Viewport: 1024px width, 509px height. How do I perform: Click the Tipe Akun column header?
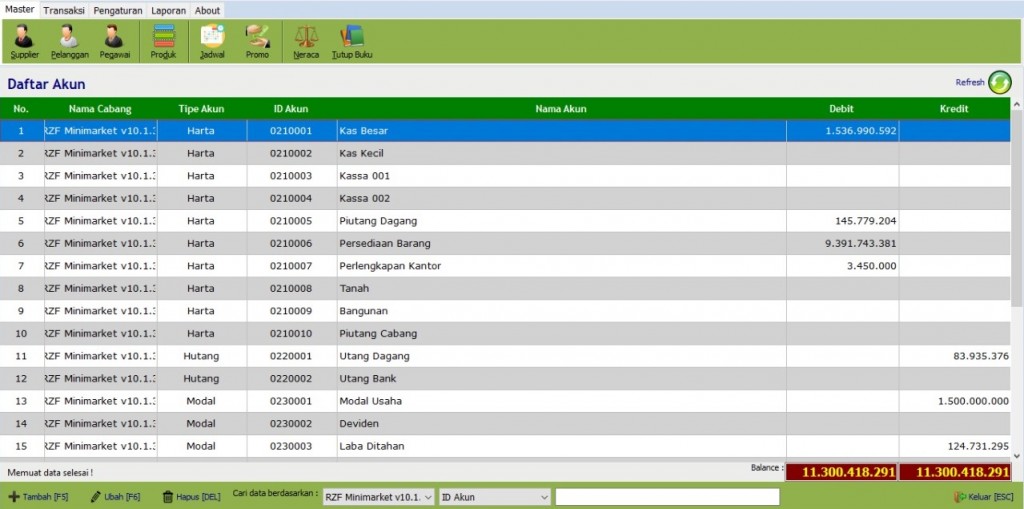click(201, 108)
